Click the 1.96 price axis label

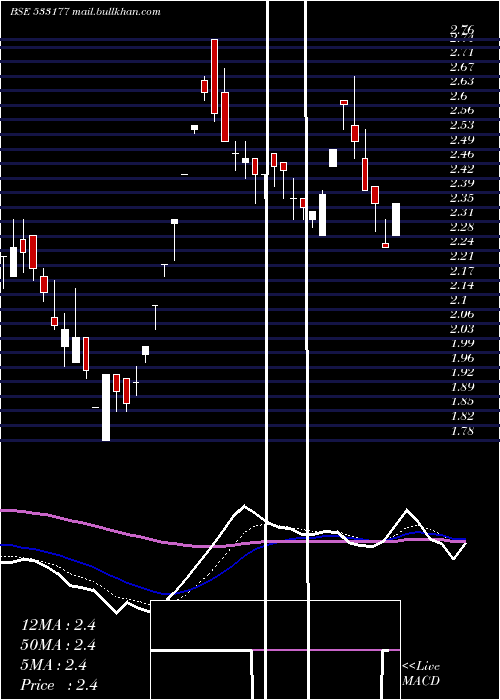[462, 358]
